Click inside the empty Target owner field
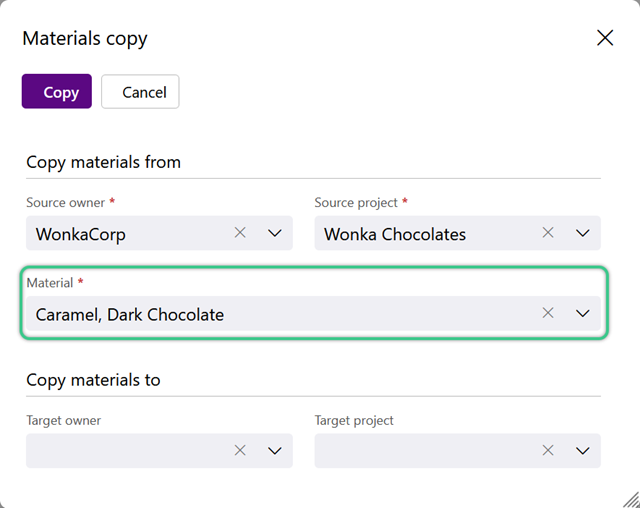 tap(159, 451)
